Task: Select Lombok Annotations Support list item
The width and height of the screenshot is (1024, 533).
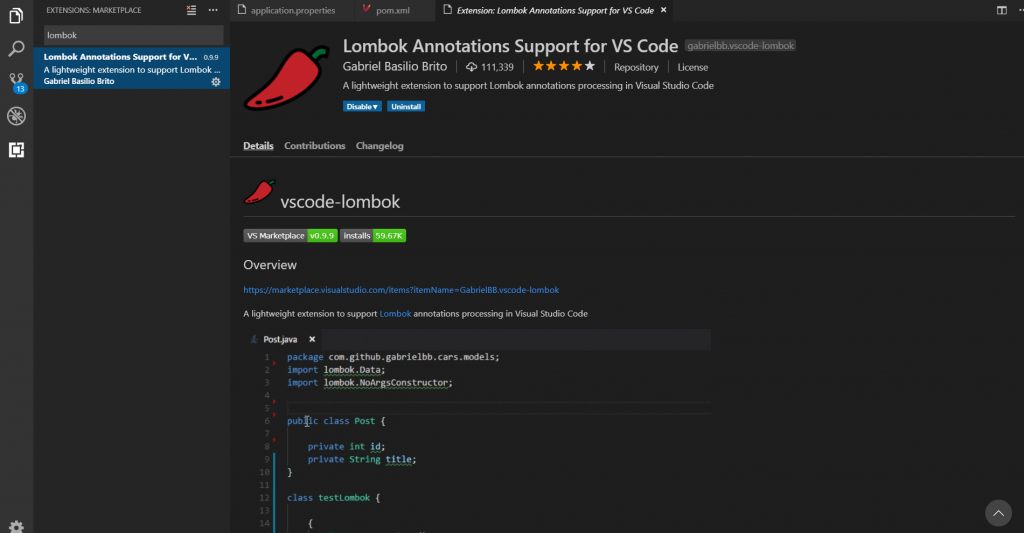Action: [131, 69]
